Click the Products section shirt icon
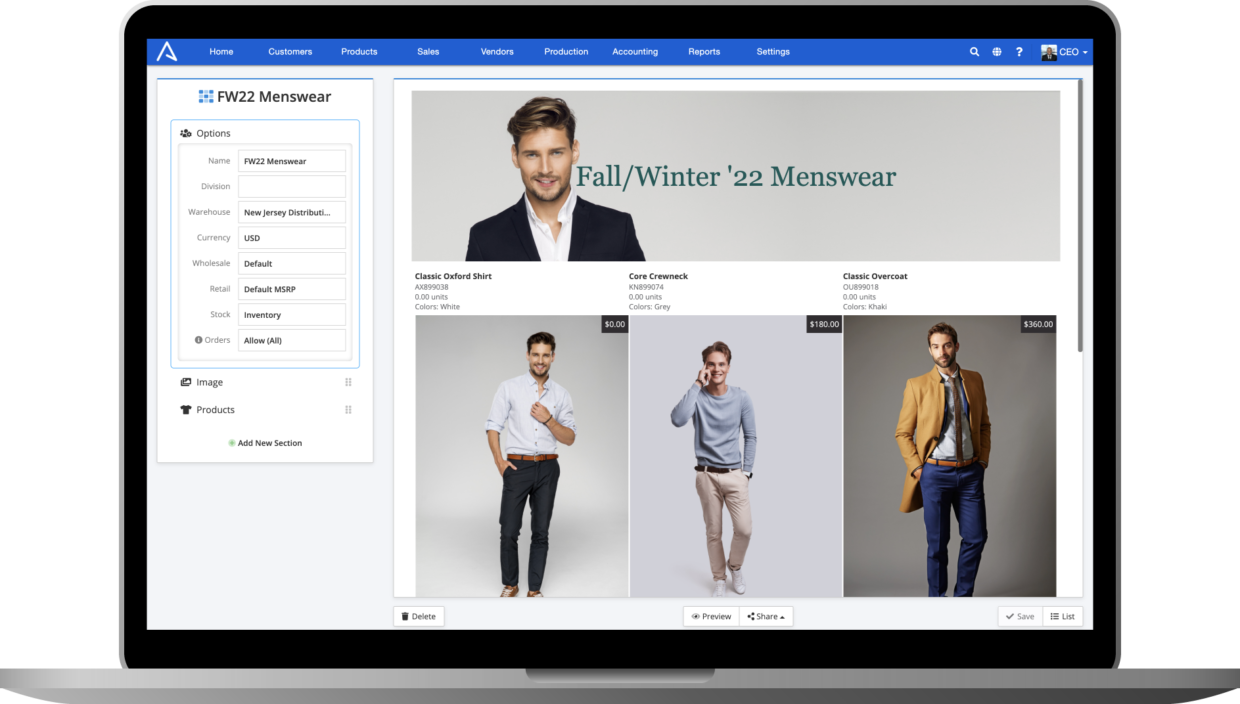1240x704 pixels. coord(185,409)
